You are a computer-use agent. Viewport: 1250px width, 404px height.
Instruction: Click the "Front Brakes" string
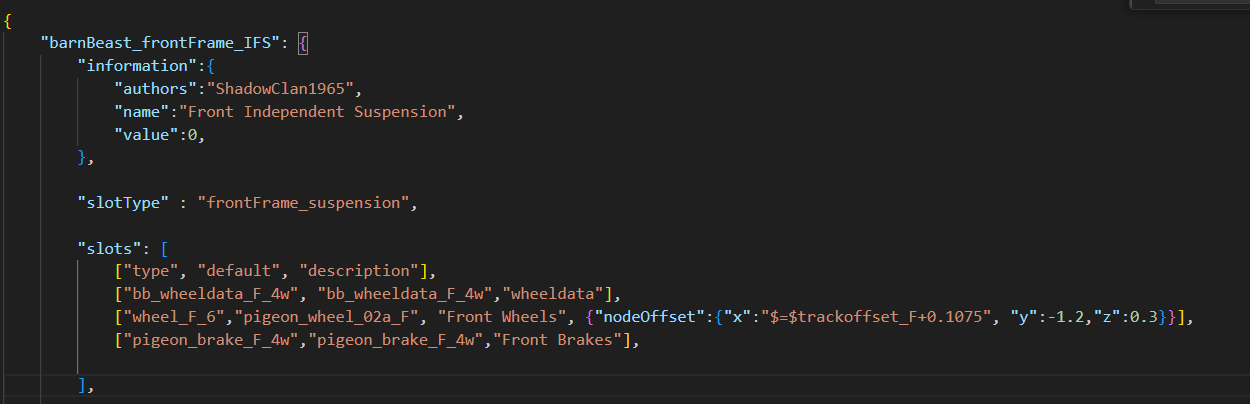[560, 340]
